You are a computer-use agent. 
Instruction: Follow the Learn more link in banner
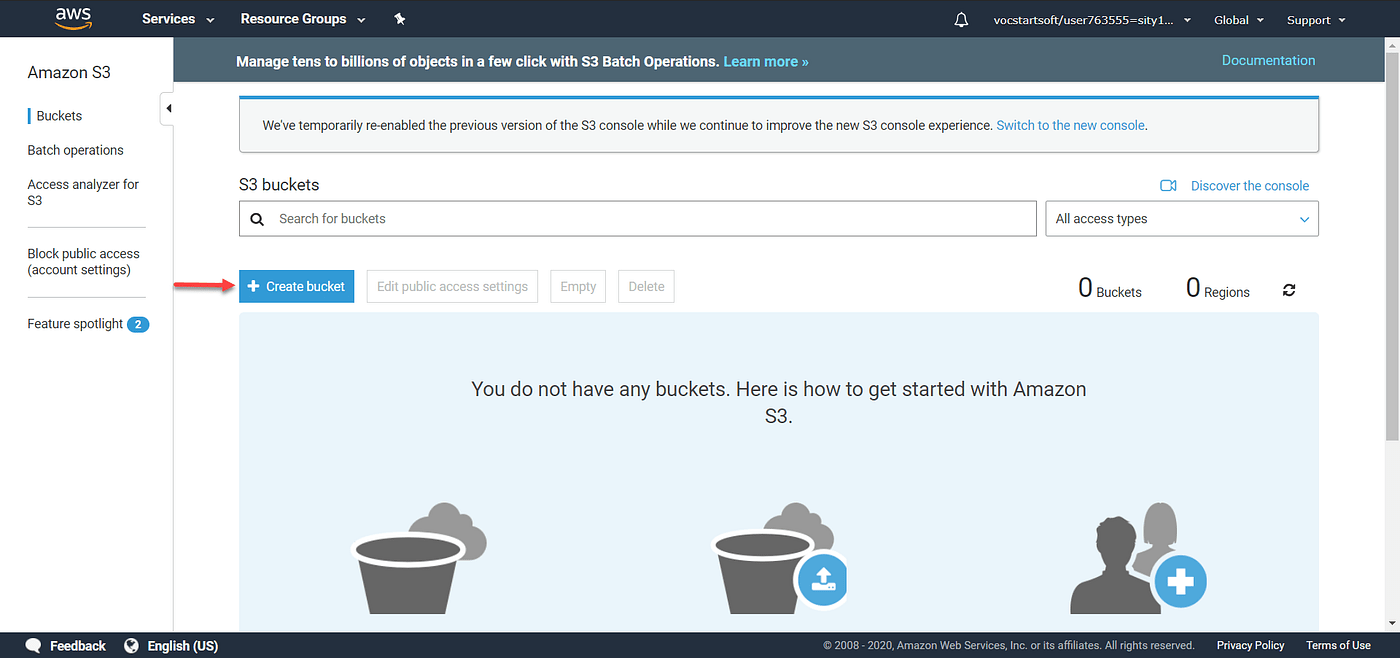coord(766,62)
